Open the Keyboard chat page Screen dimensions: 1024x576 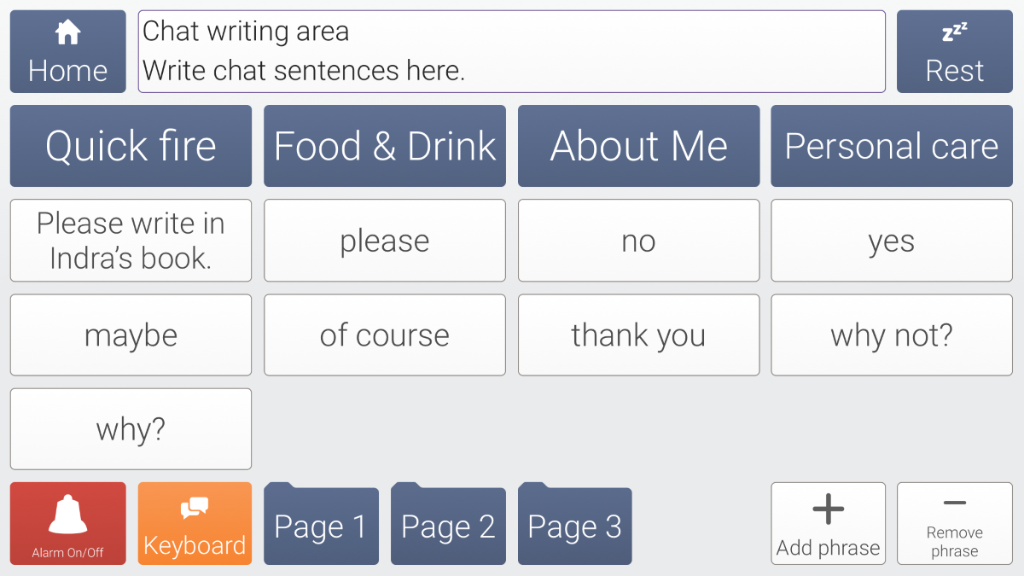coord(195,523)
